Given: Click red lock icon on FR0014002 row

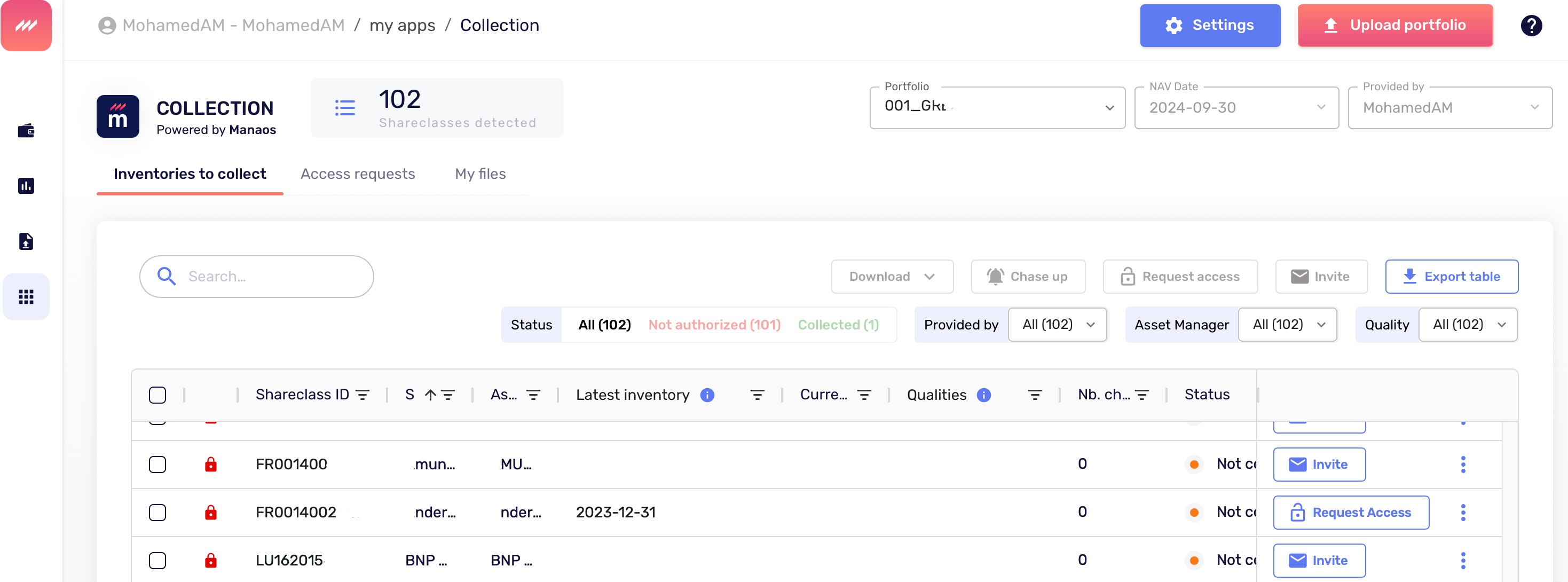Looking at the screenshot, I should pyautogui.click(x=210, y=513).
